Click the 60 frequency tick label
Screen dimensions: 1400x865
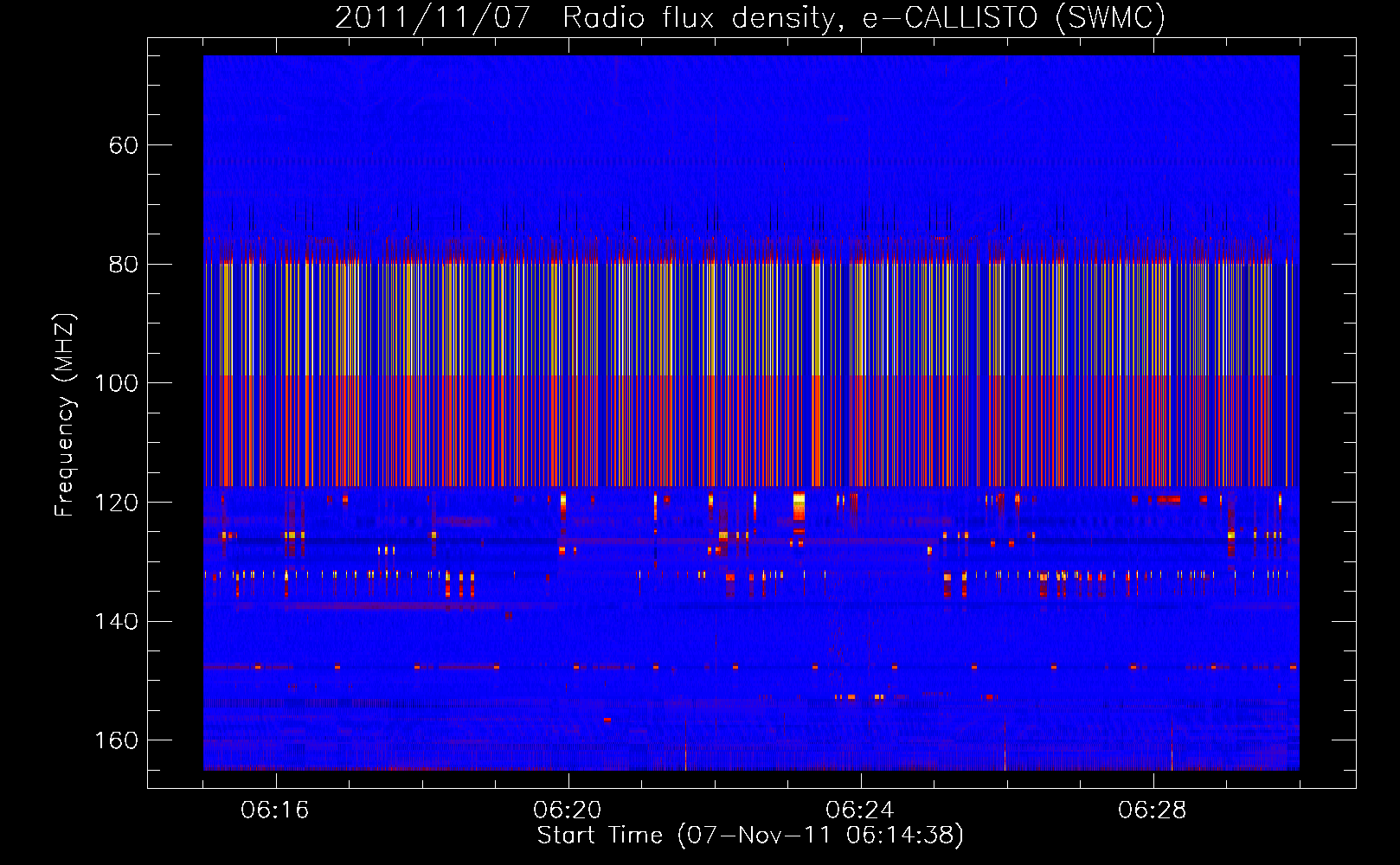[123, 145]
